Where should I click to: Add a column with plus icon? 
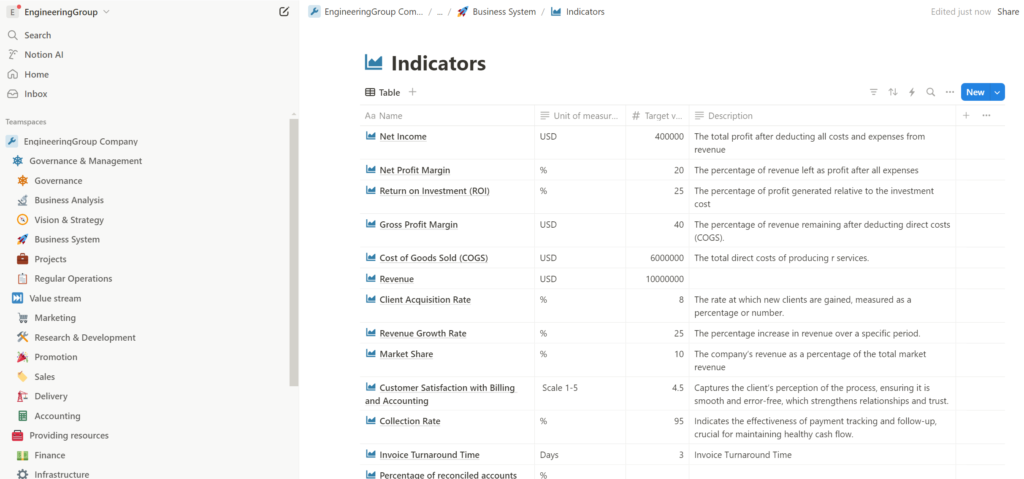966,116
